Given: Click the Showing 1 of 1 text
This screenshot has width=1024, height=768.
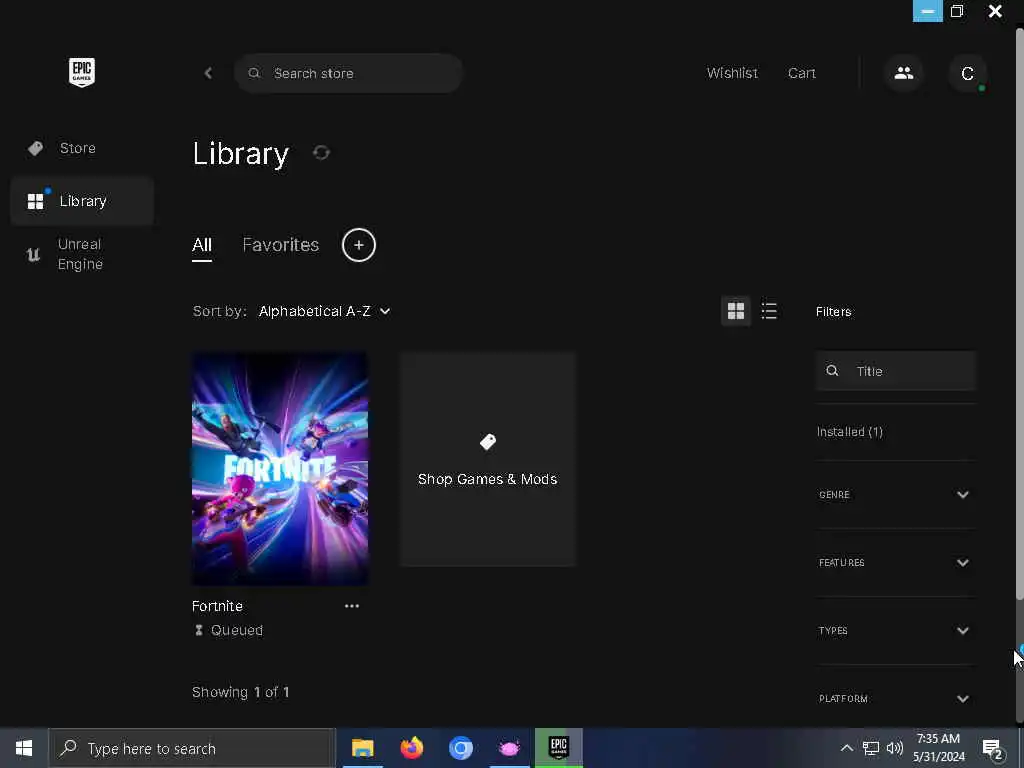Looking at the screenshot, I should click(x=240, y=692).
